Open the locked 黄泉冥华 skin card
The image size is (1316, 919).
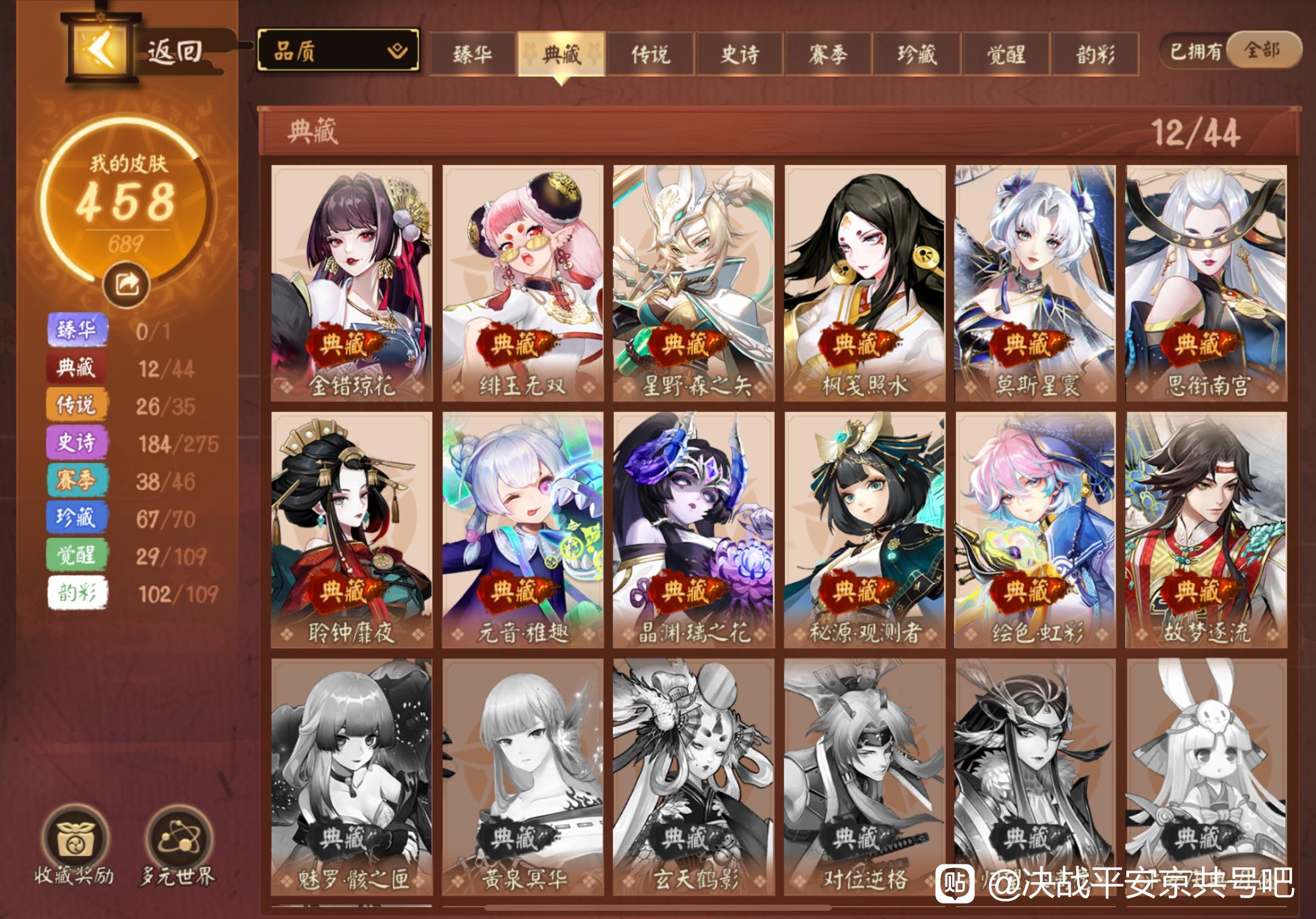click(x=523, y=777)
